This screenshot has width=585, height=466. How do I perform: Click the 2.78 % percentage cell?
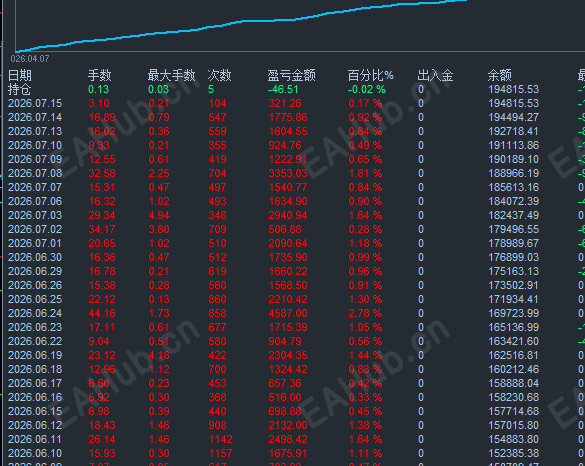coord(365,313)
